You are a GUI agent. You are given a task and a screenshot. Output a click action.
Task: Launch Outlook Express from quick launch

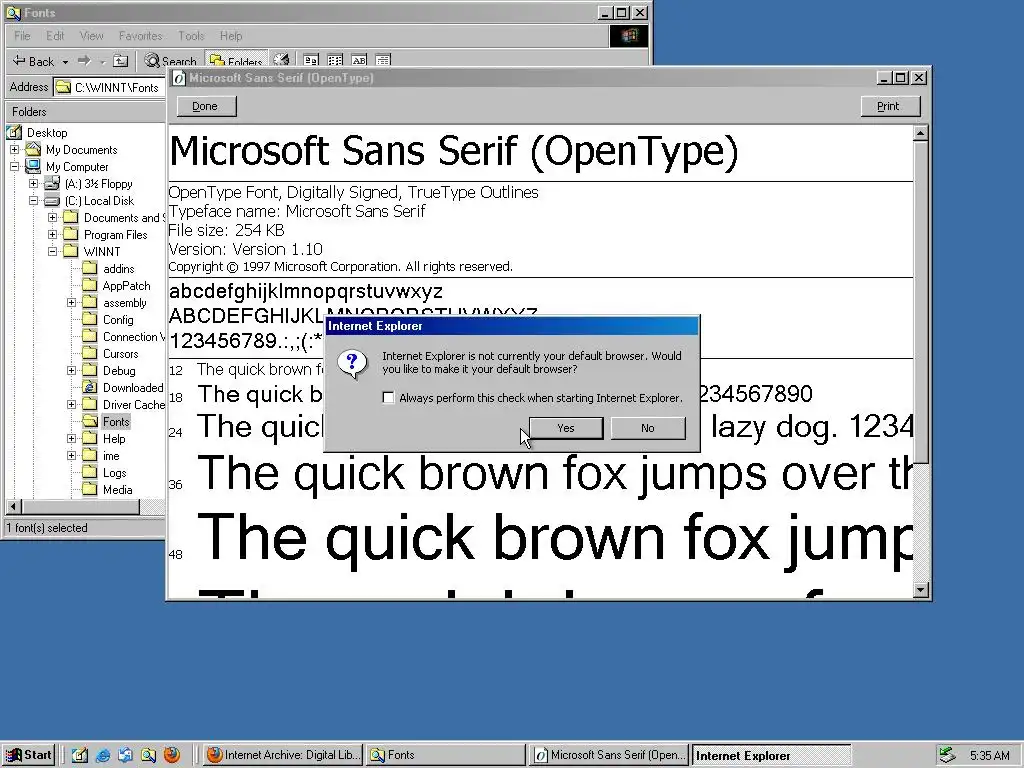[x=125, y=756]
